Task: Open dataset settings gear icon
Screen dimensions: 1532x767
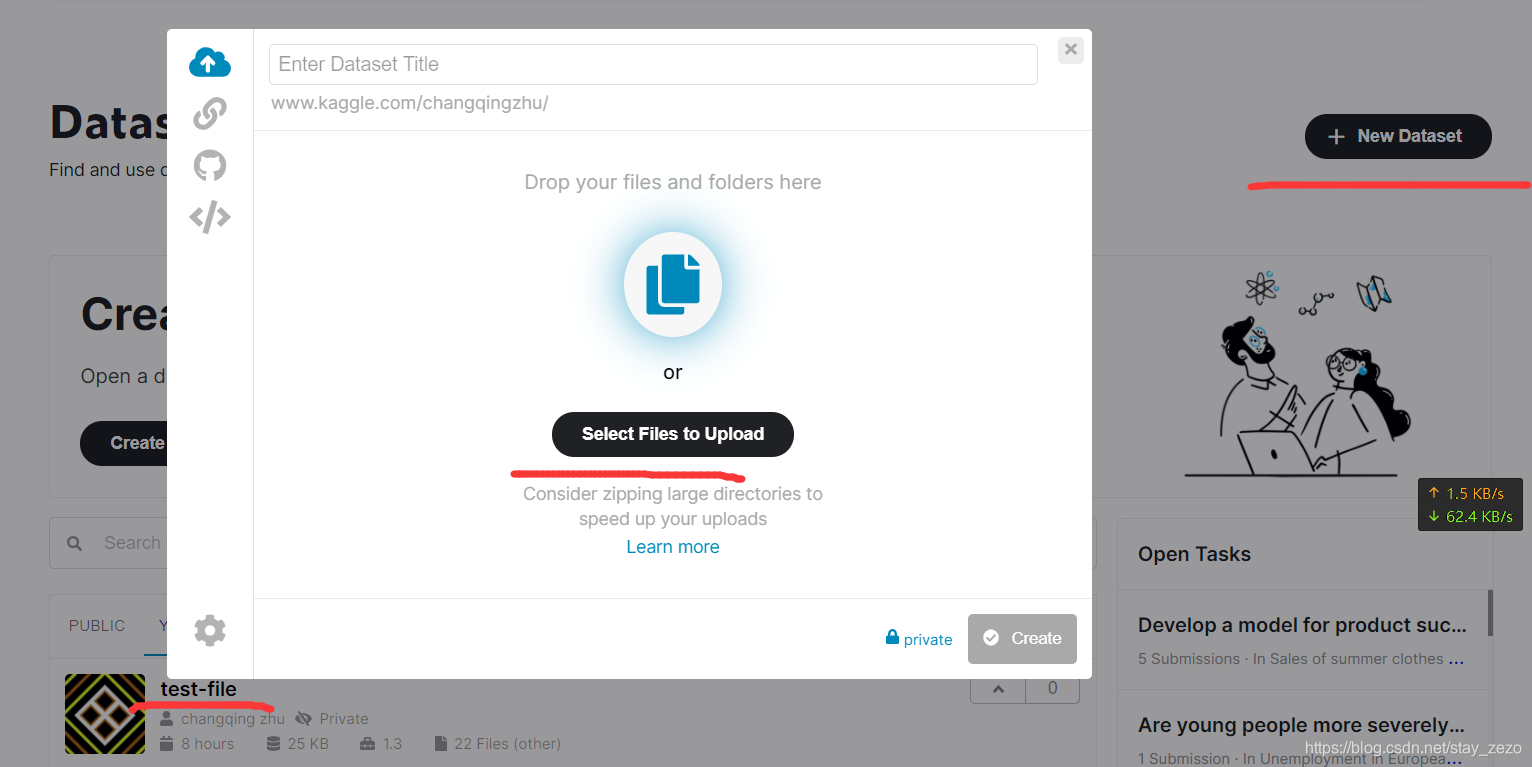Action: coord(210,631)
